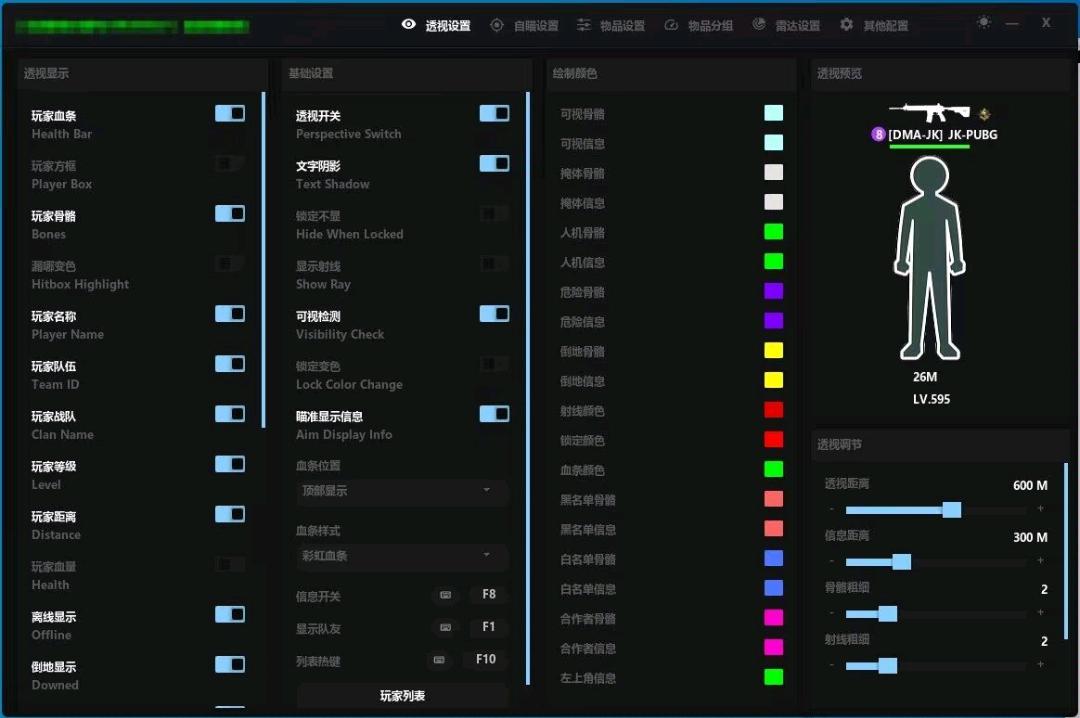1080x718 pixels.
Task: Click the plus icon for 骨骼粗细 slider
Action: (x=1040, y=612)
